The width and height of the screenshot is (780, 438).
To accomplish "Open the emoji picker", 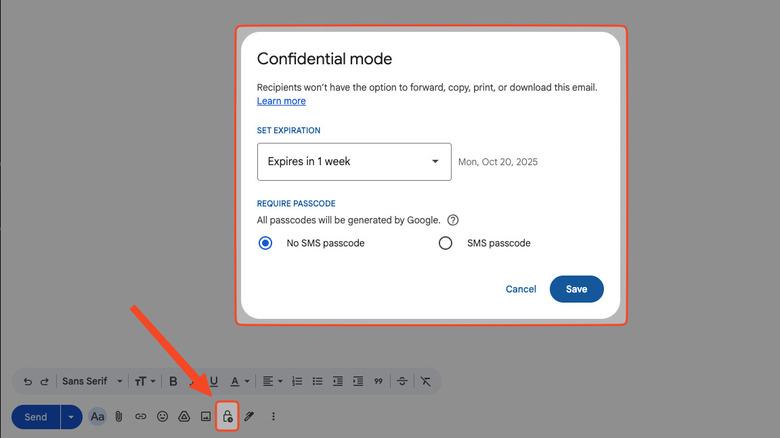I will pos(162,416).
